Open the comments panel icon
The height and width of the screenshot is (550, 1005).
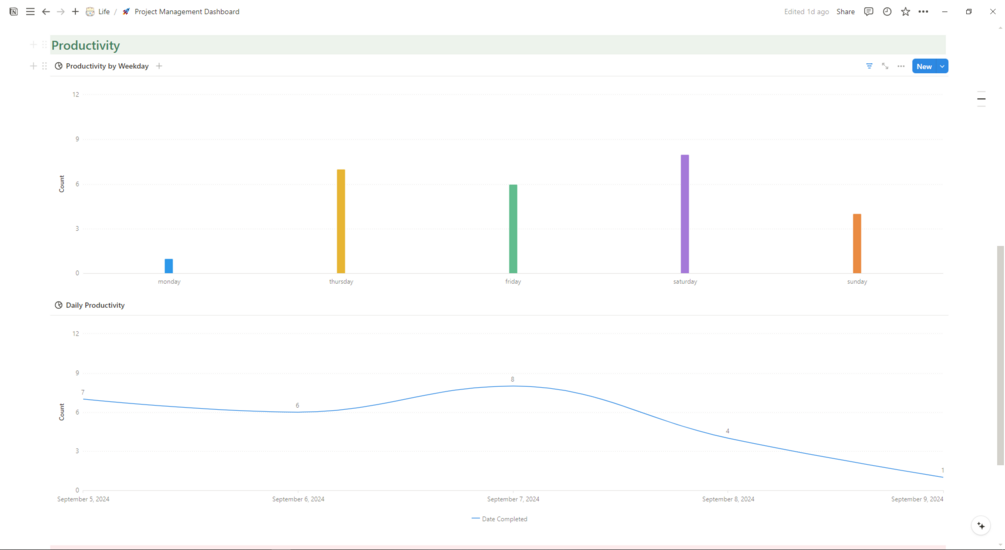(868, 12)
